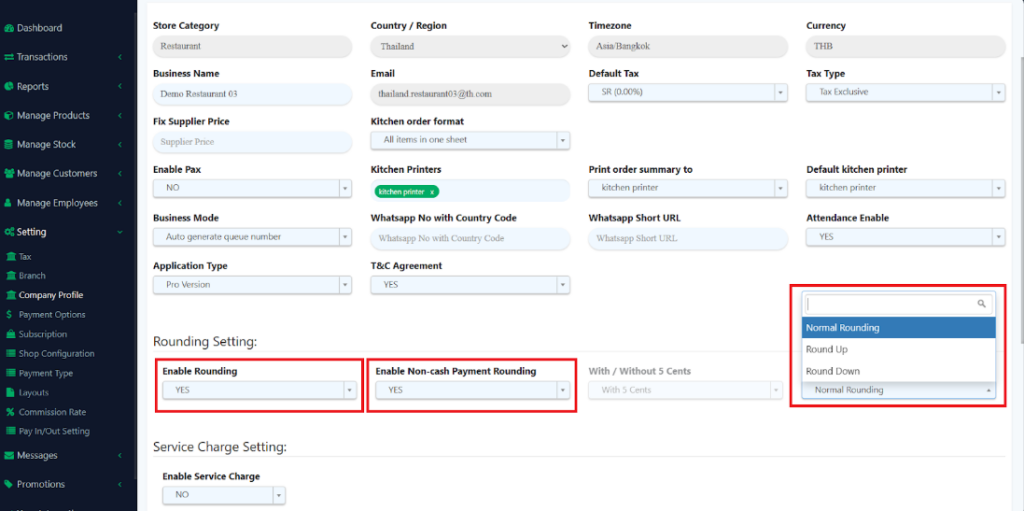Open Payment Options settings page
1024x511 pixels.
[51, 315]
